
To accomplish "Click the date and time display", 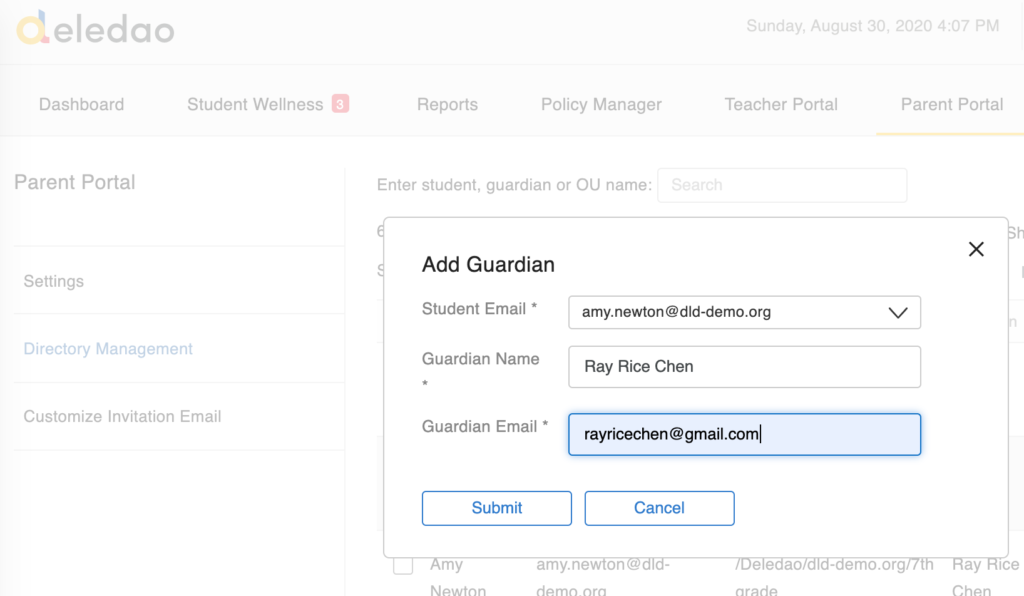I will 872,26.
